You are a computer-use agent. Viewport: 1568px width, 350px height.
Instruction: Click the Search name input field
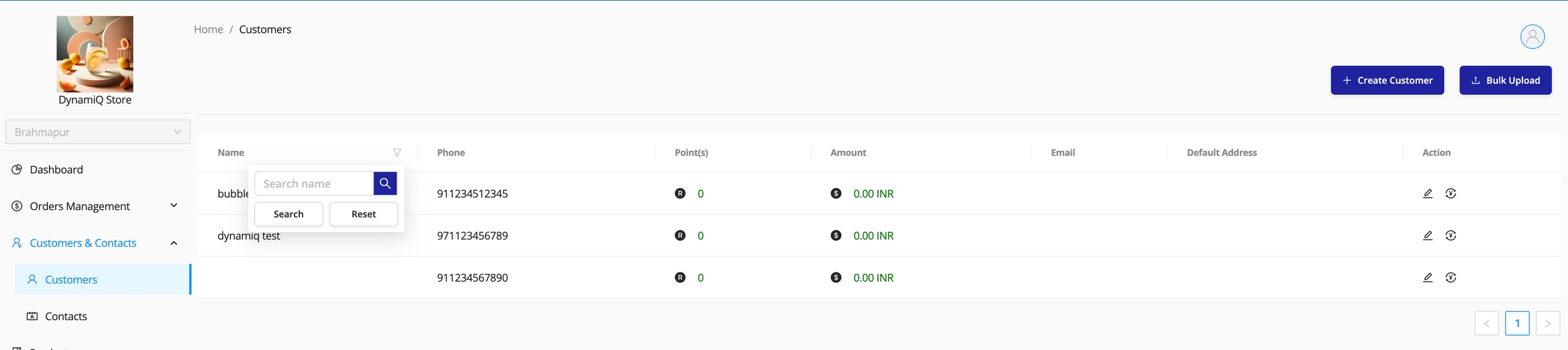click(314, 183)
